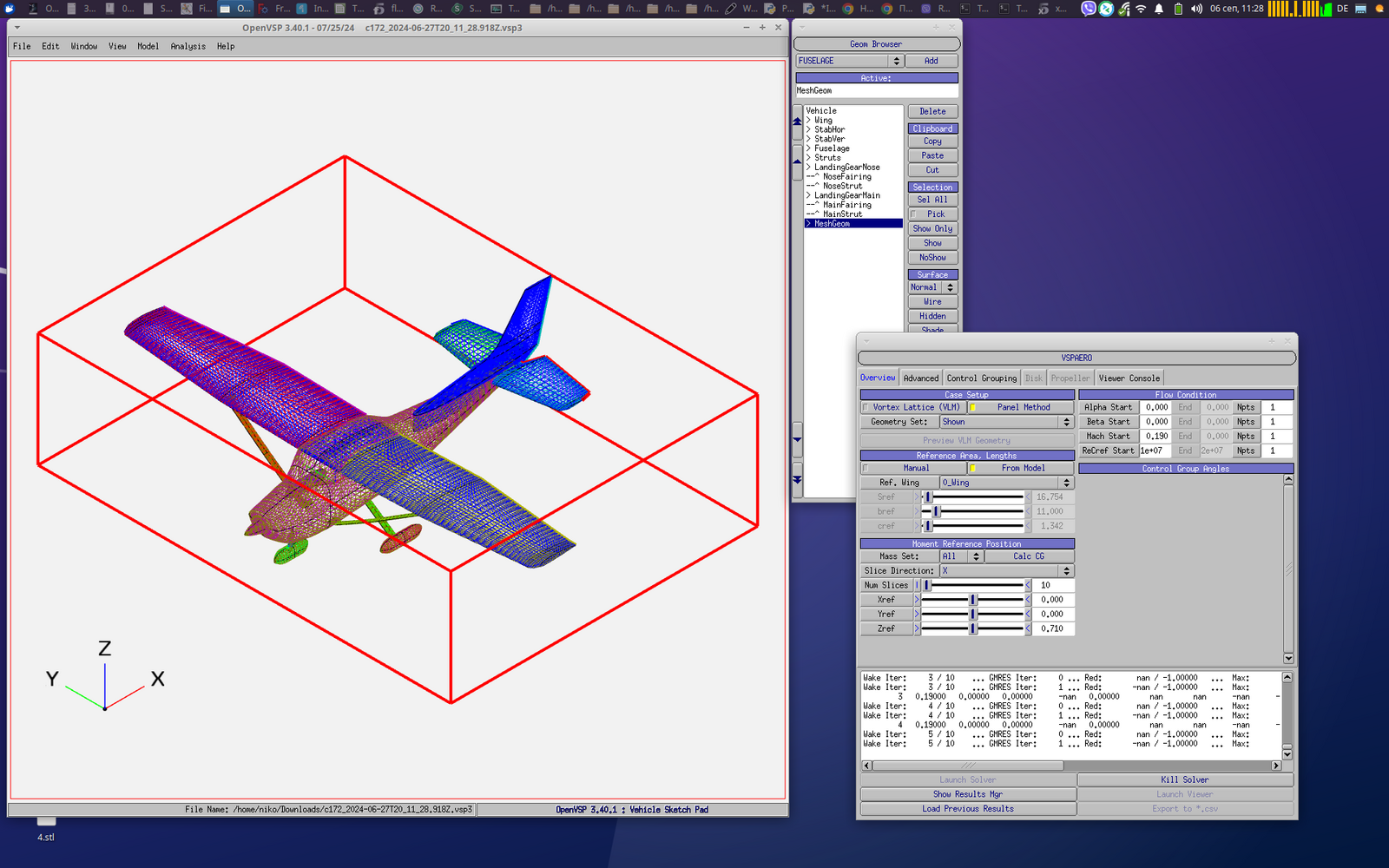This screenshot has height=868, width=1389.
Task: Select NoseFairing in the geom tree
Action: coord(846,177)
